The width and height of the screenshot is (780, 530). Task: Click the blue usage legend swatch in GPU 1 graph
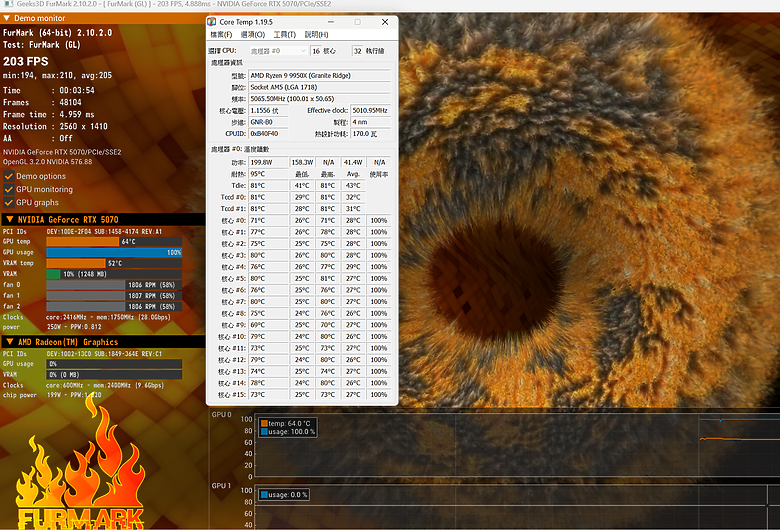pyautogui.click(x=264, y=494)
